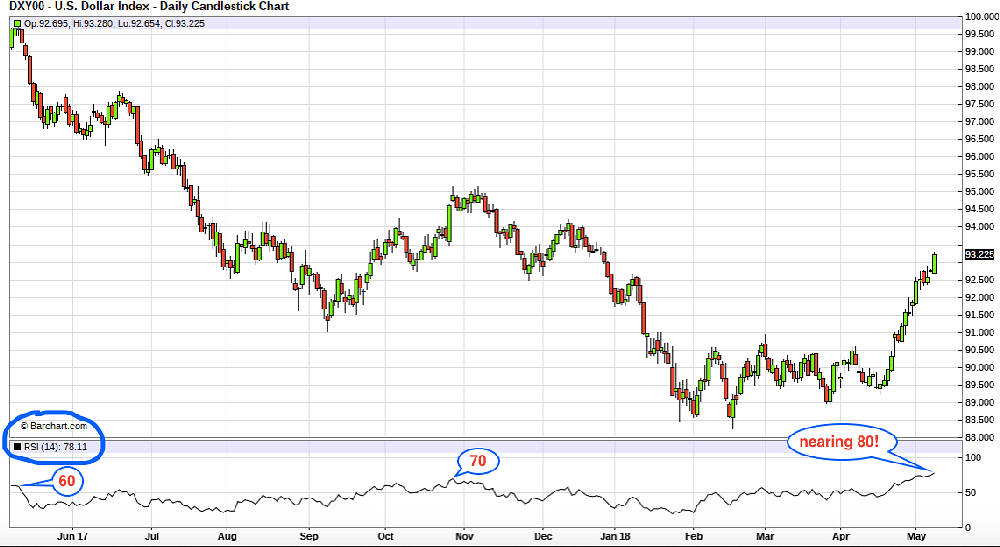1000x547 pixels.
Task: Select the 'Jan 18' label on time axis
Action: pyautogui.click(x=616, y=535)
